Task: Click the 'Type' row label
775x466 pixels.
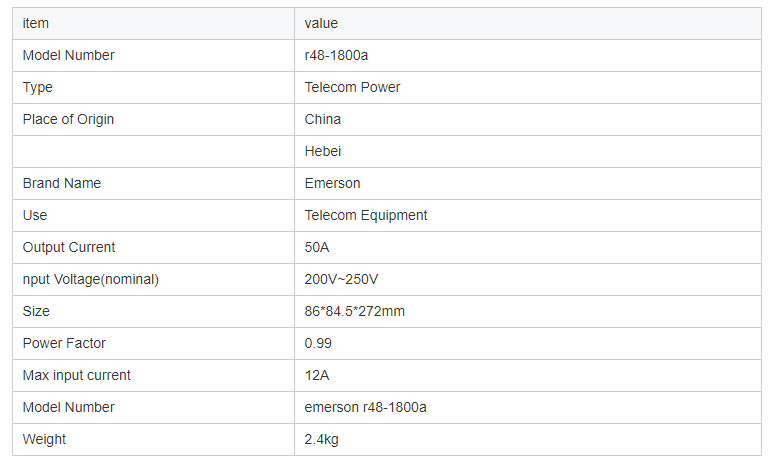Action: point(38,87)
